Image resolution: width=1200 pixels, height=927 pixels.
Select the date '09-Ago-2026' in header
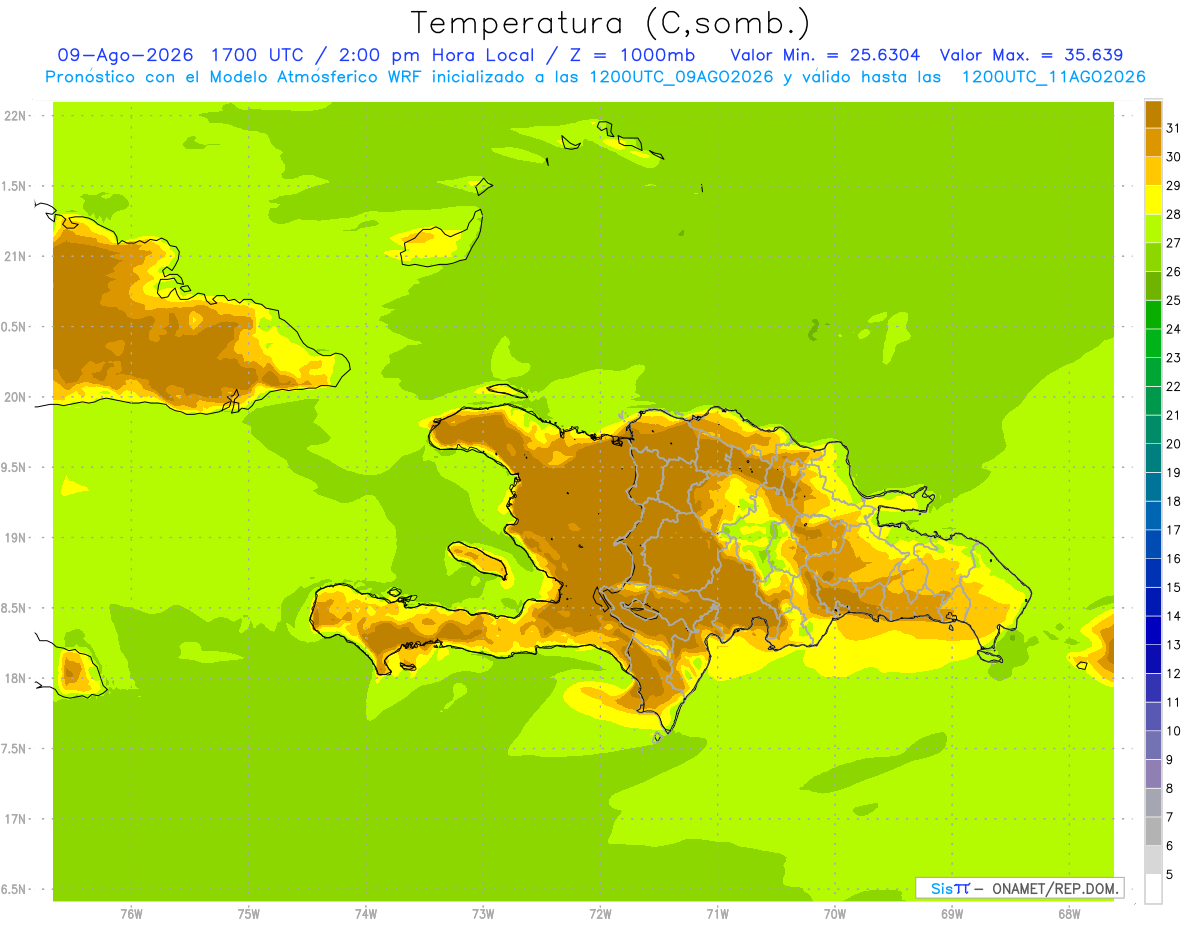coord(124,55)
